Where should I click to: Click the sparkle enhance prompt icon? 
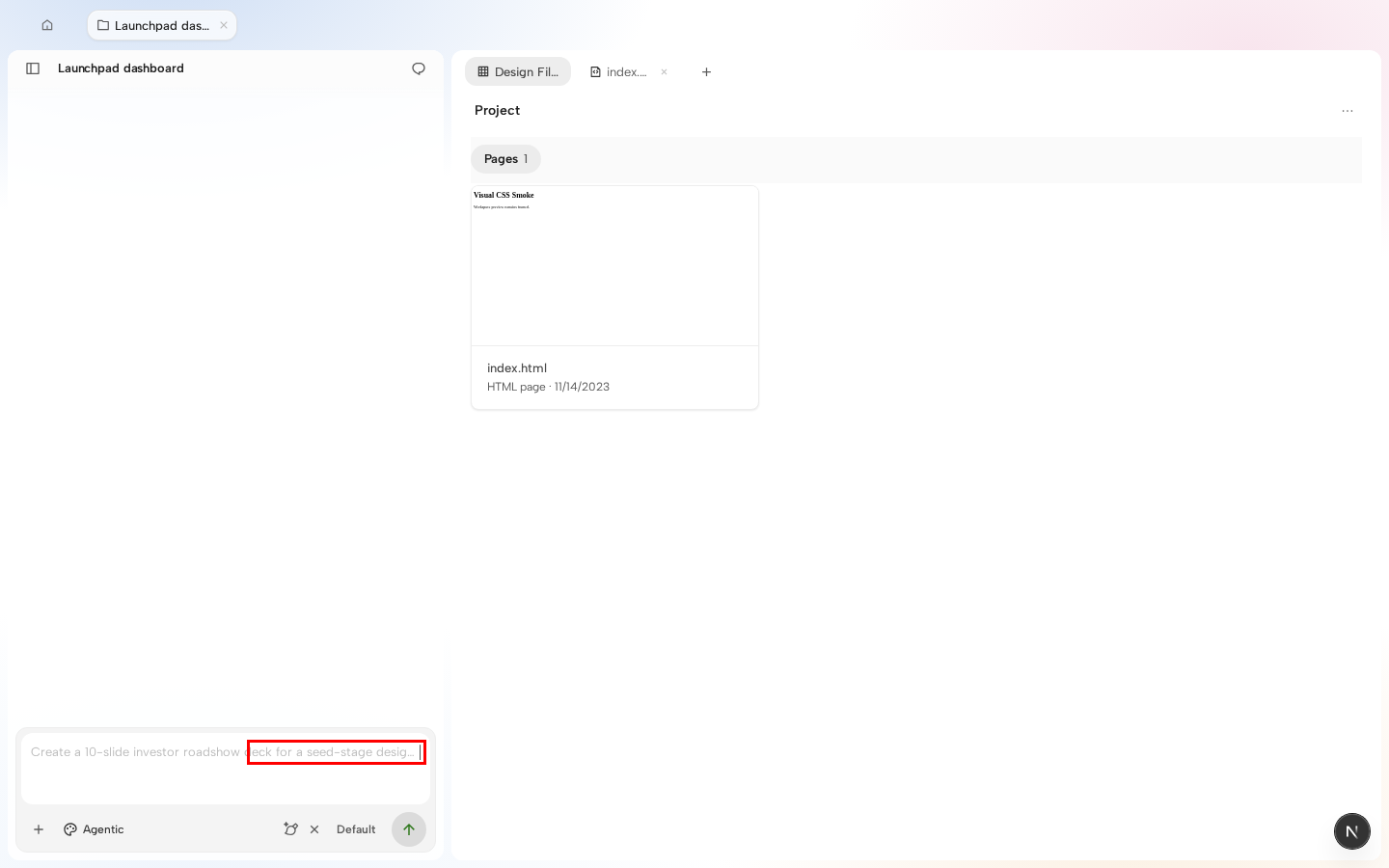[x=290, y=829]
